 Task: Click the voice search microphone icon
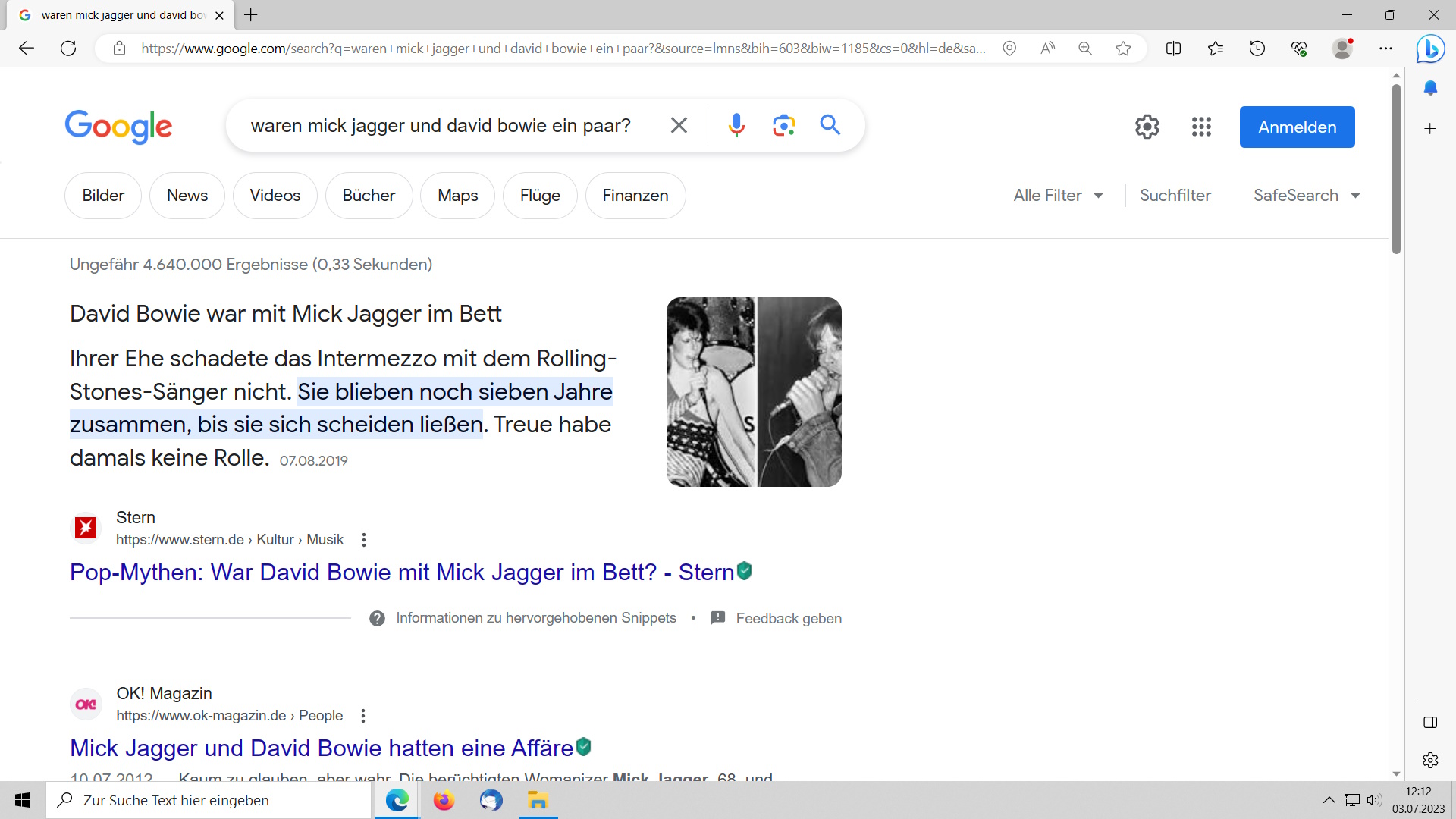[x=736, y=125]
